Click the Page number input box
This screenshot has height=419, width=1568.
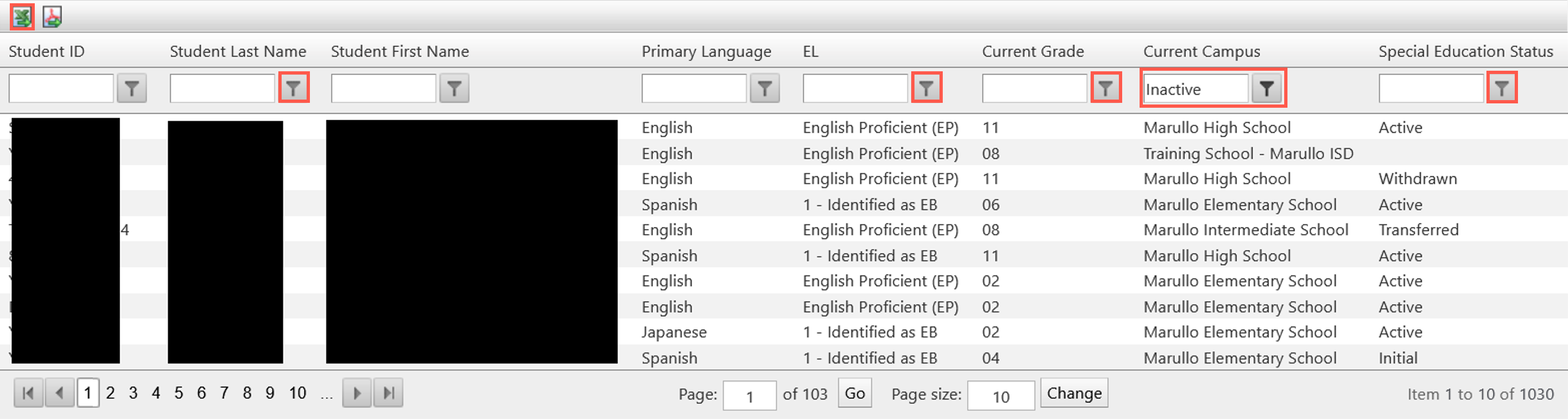point(750,396)
